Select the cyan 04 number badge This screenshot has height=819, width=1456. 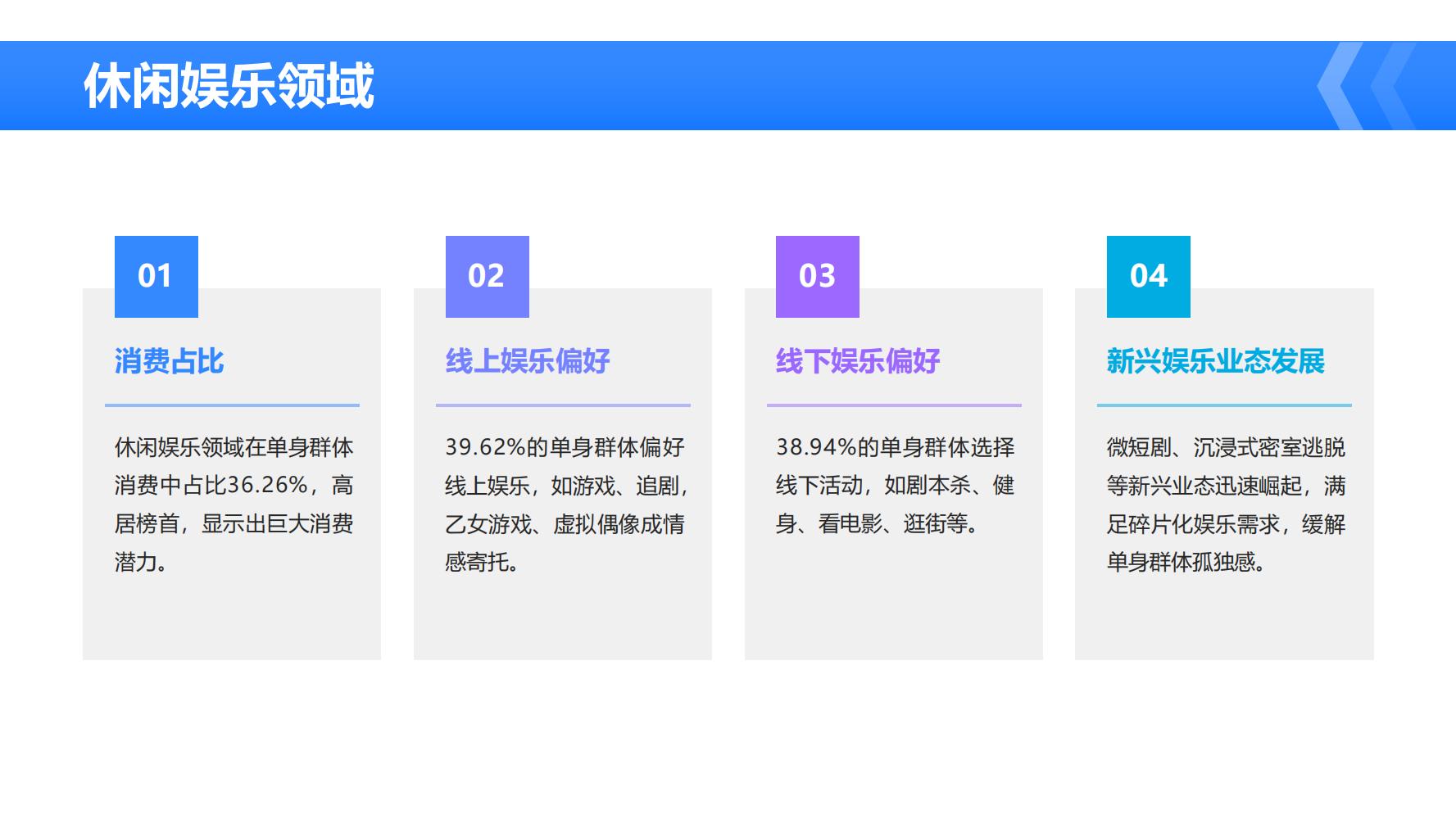pos(1149,277)
